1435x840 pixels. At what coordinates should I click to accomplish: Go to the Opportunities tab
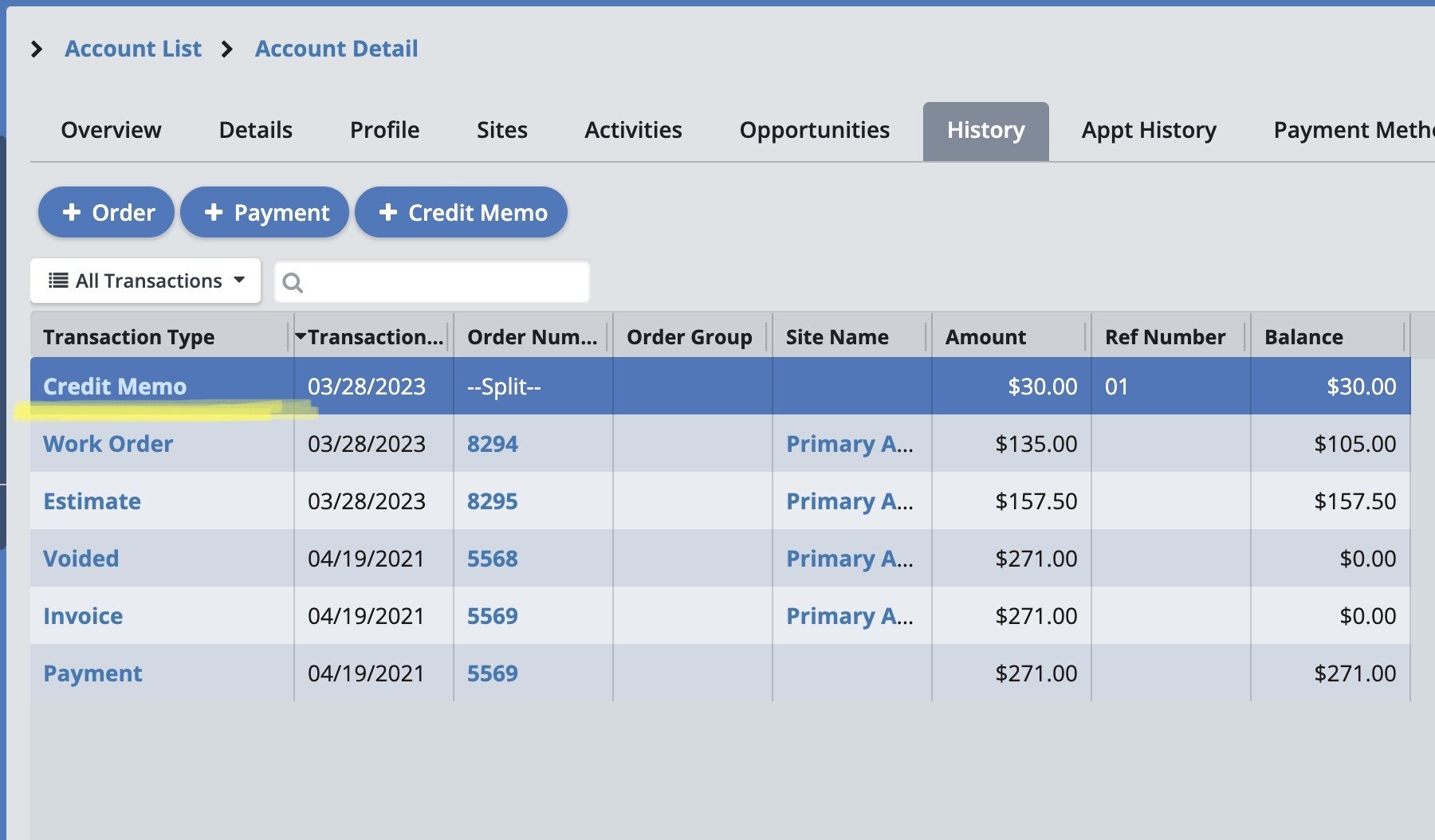click(814, 130)
